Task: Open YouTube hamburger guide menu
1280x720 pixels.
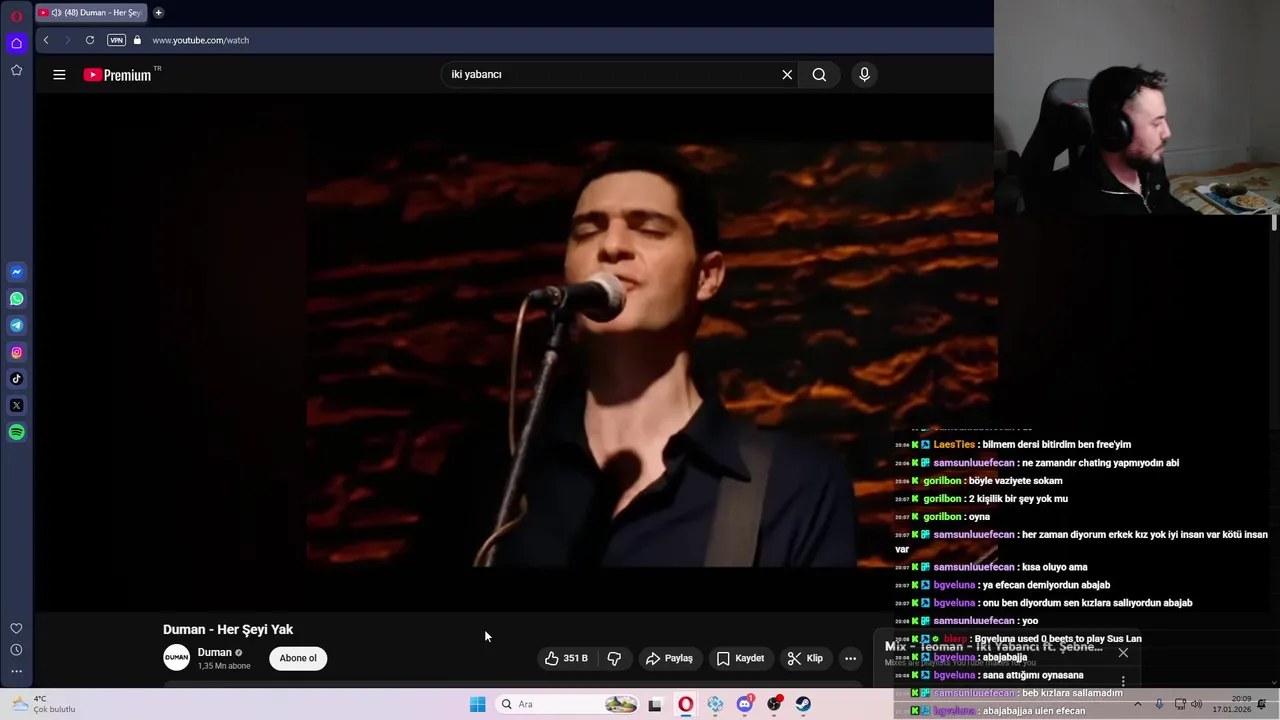Action: tap(59, 74)
